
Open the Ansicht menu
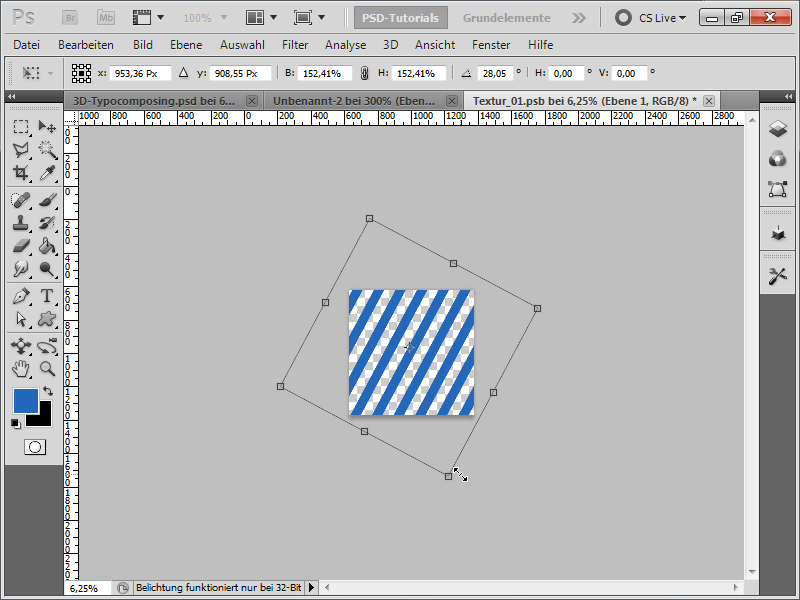435,45
